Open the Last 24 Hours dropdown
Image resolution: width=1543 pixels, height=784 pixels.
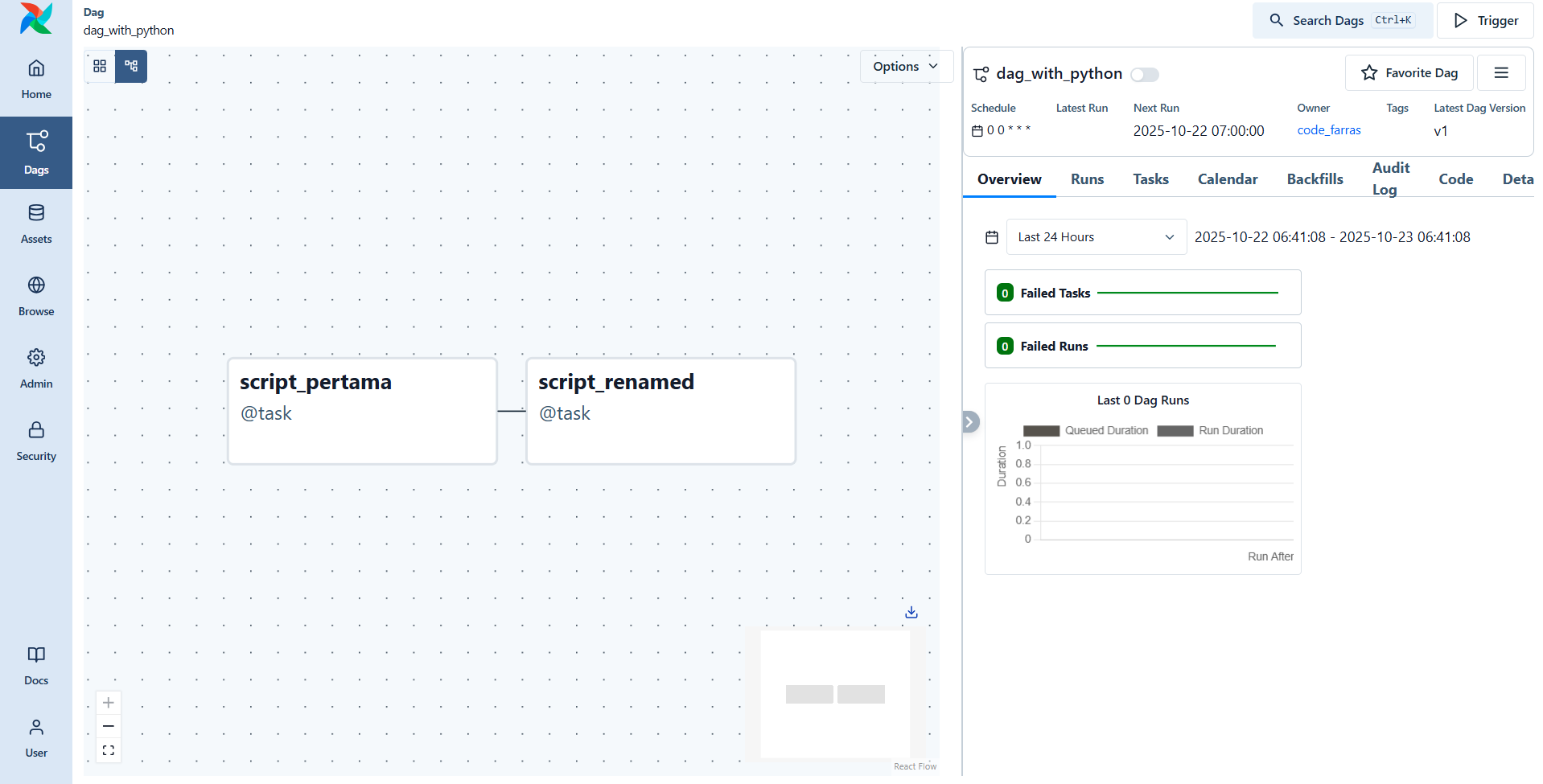tap(1096, 237)
